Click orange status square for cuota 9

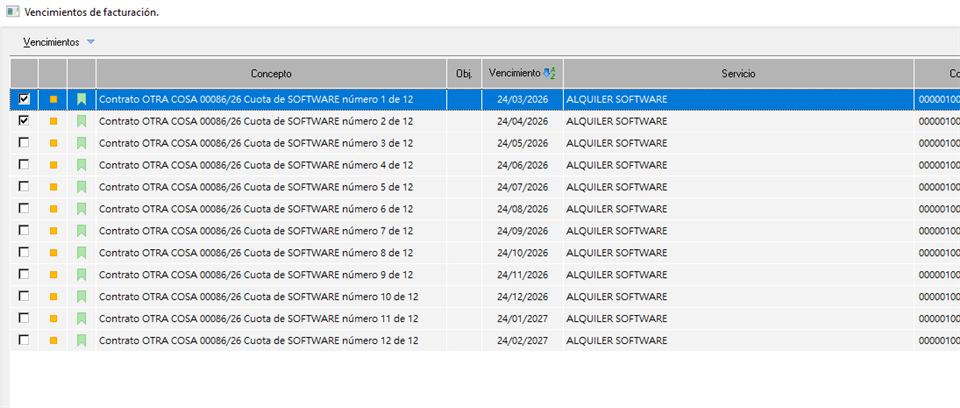click(x=53, y=275)
